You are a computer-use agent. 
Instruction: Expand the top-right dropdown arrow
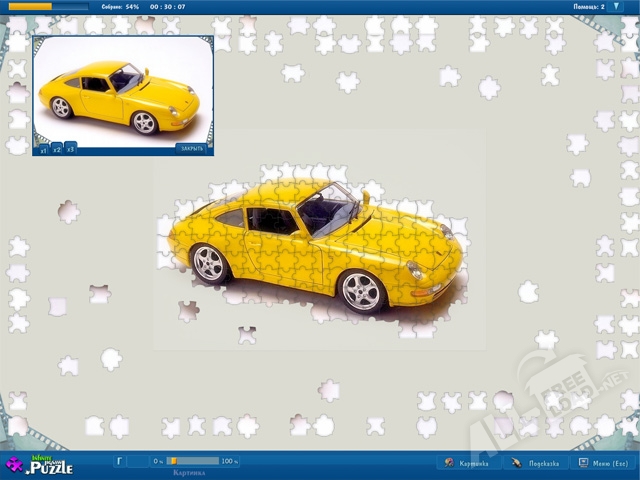(616, 6)
